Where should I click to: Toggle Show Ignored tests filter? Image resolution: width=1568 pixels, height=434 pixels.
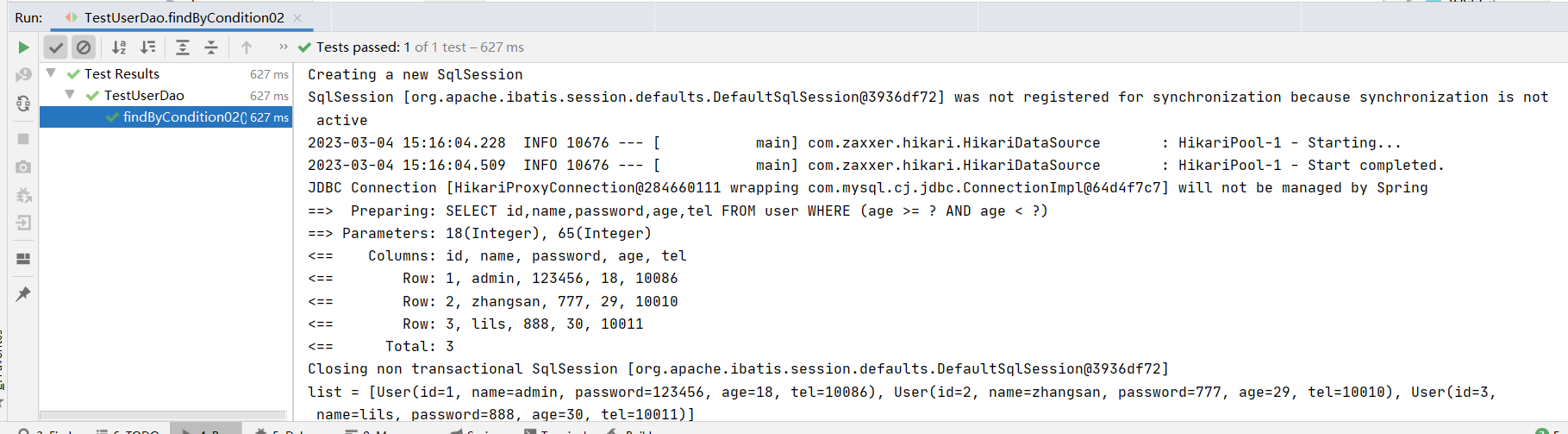(x=83, y=47)
